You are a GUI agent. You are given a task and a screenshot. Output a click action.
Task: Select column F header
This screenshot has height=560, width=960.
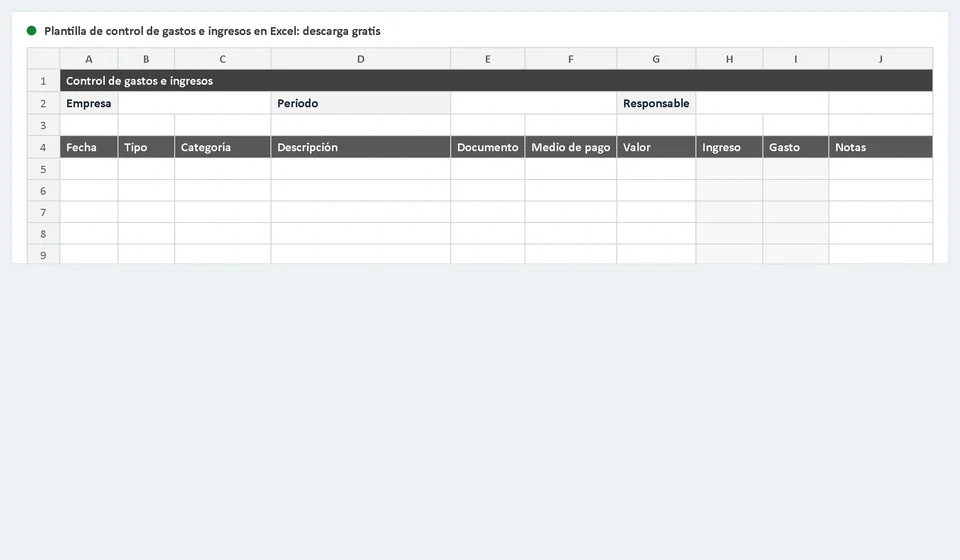tap(571, 59)
